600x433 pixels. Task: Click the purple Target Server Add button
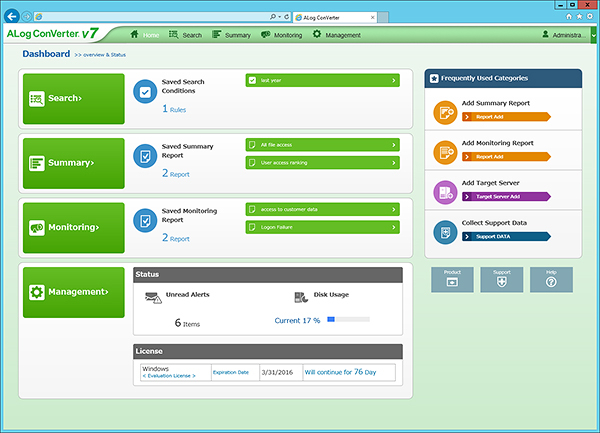[x=506, y=197]
